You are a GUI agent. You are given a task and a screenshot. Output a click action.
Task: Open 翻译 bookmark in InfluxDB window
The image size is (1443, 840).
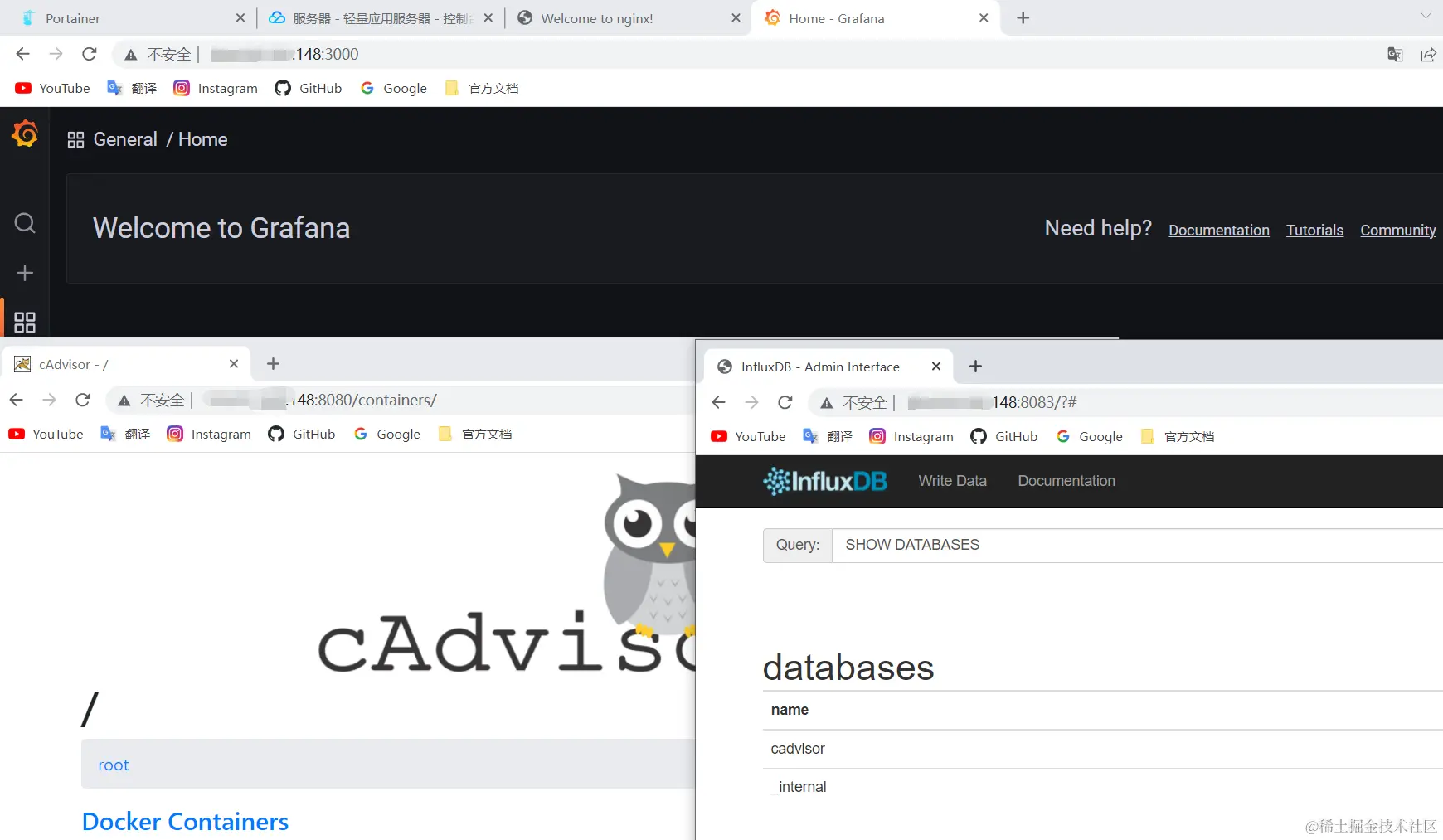[828, 436]
